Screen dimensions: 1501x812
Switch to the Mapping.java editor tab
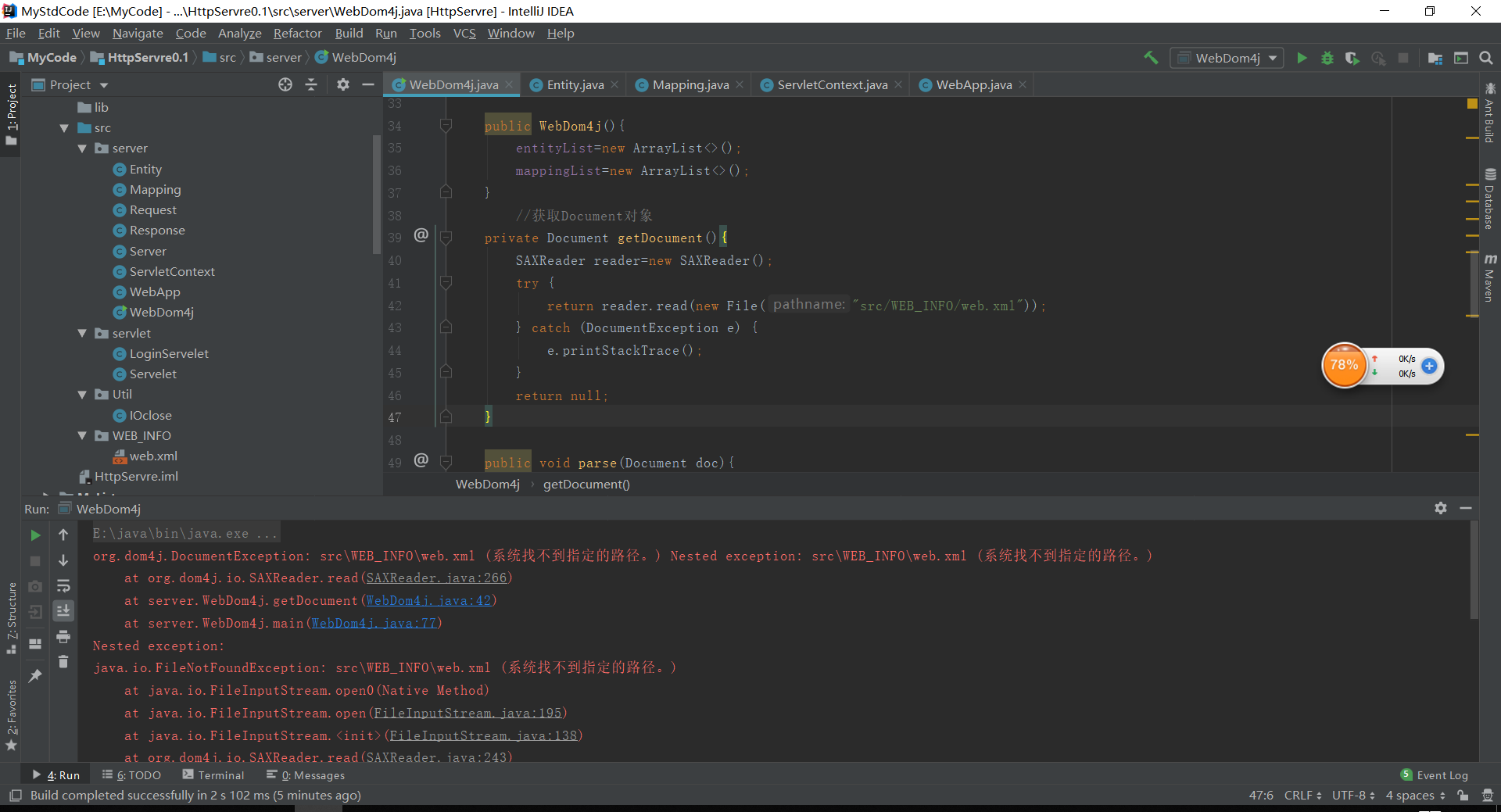tap(690, 84)
